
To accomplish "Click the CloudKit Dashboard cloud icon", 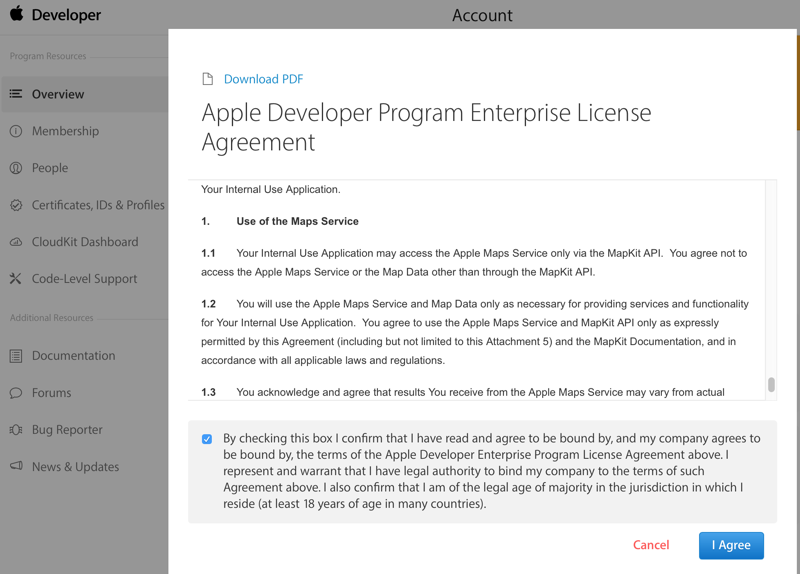I will tap(16, 242).
